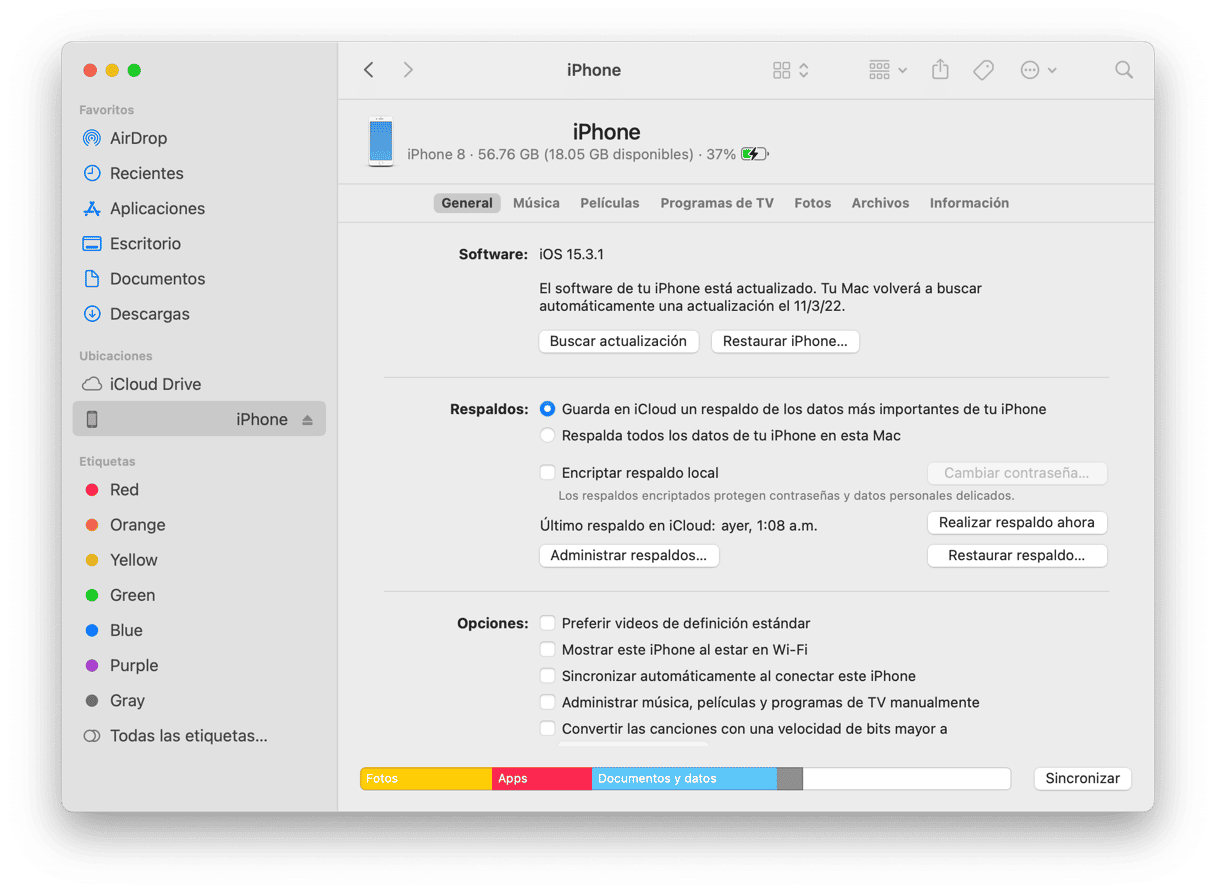
Task: Check Mostrar este iPhone al estar en Wi-Fi
Action: click(x=547, y=649)
